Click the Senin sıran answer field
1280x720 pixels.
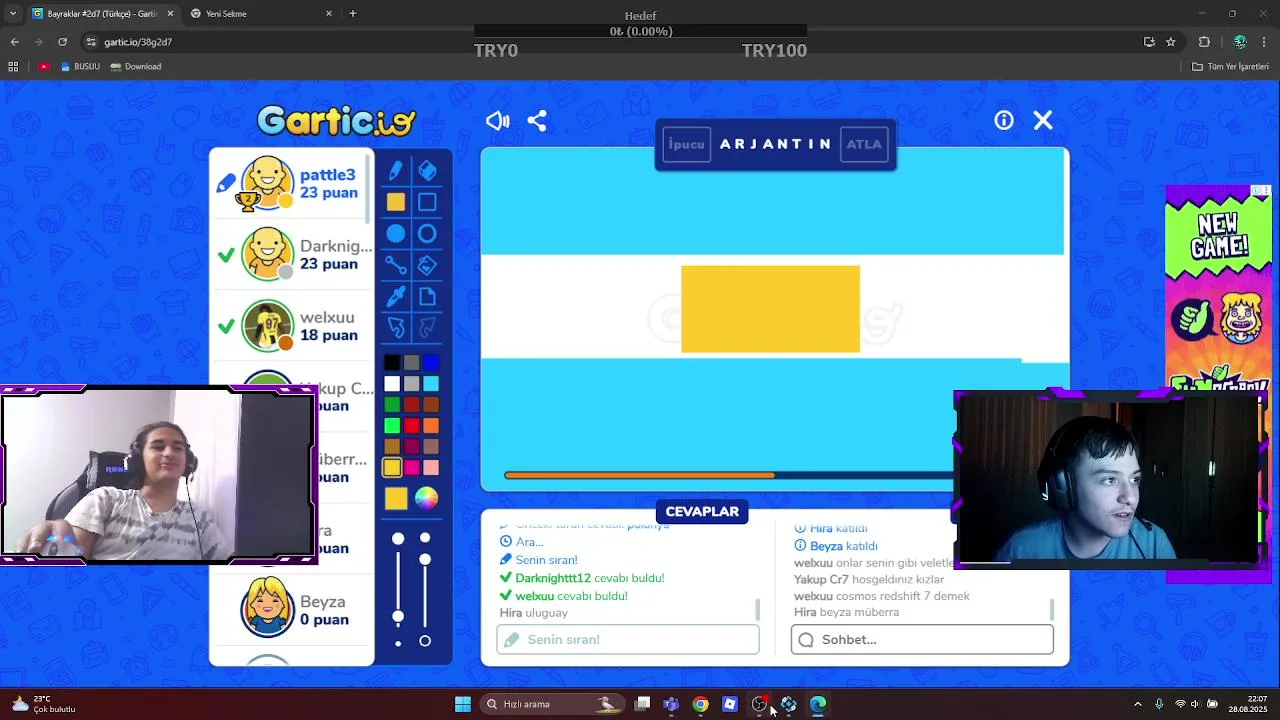(628, 639)
